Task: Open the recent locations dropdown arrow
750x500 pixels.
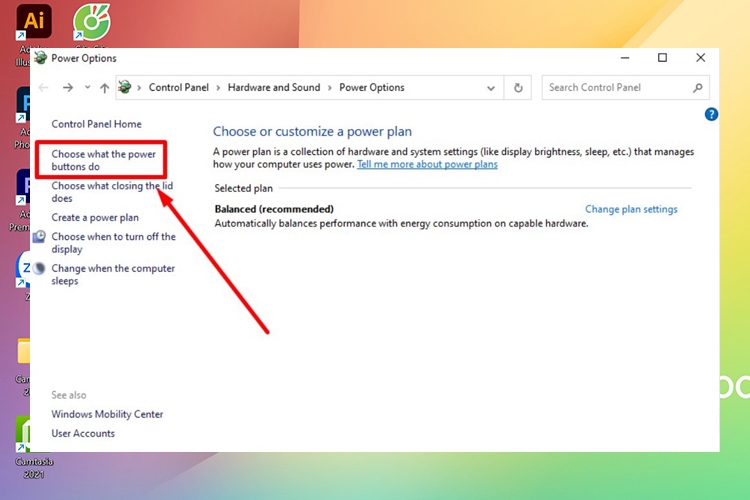Action: point(87,88)
